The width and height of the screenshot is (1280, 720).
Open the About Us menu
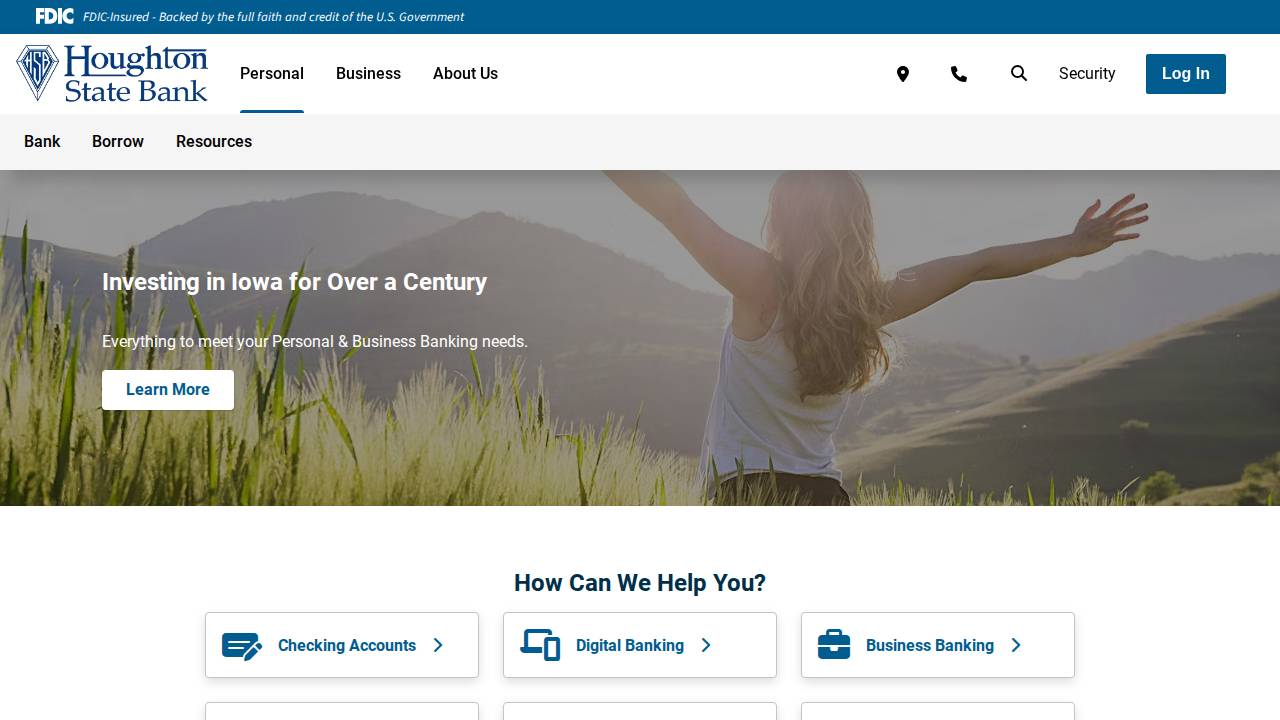pyautogui.click(x=465, y=73)
